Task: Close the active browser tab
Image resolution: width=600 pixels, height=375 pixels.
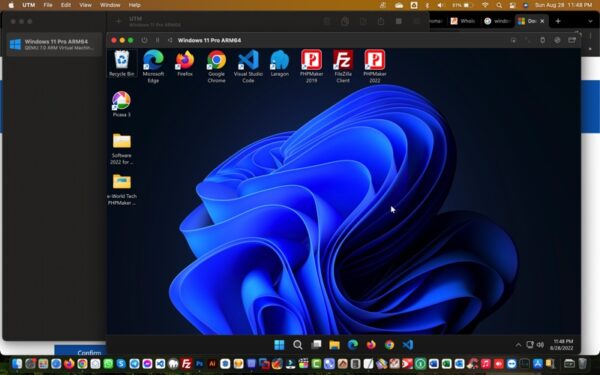Action: 542,21
